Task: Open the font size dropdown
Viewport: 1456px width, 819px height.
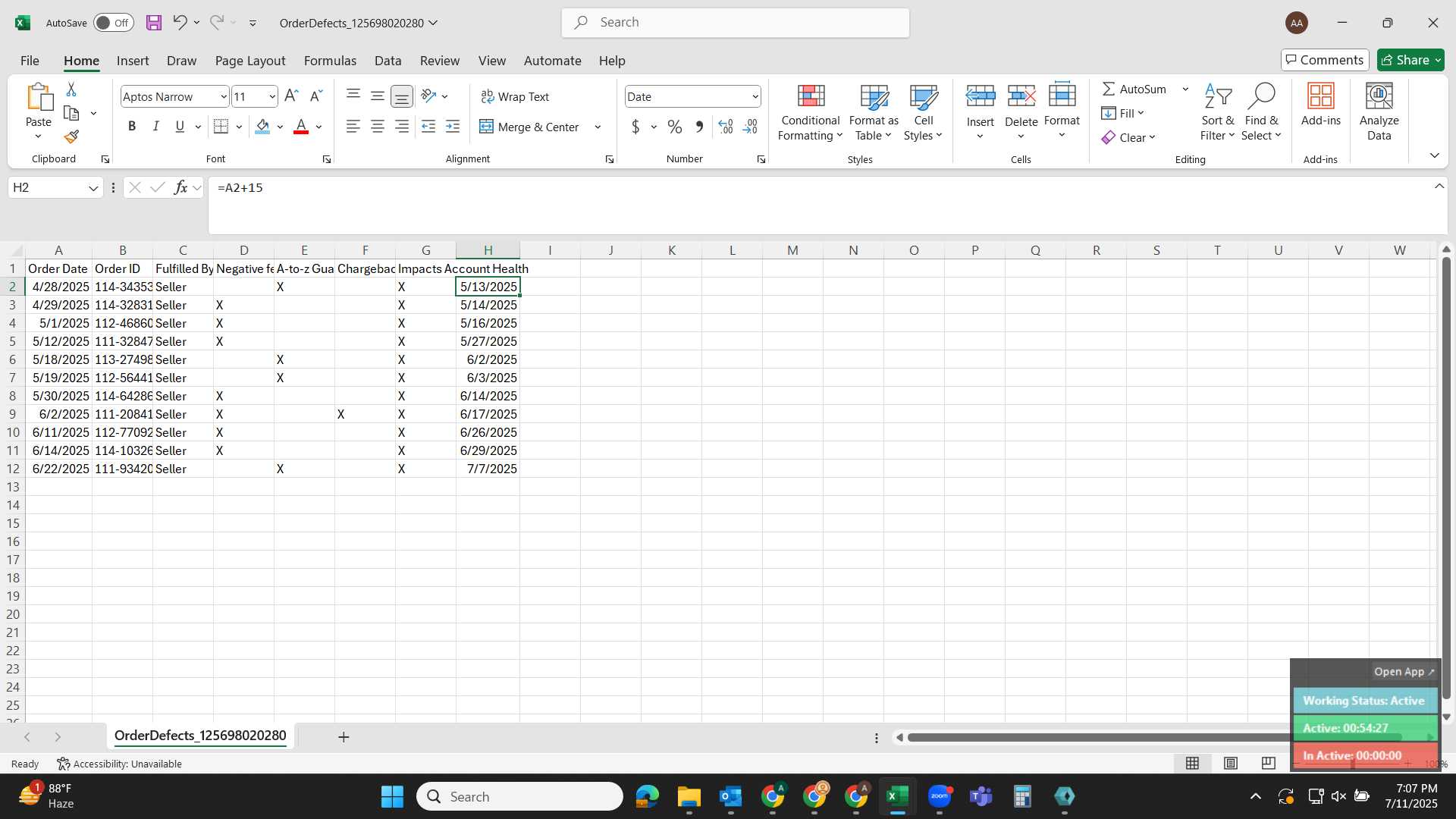Action: (272, 96)
